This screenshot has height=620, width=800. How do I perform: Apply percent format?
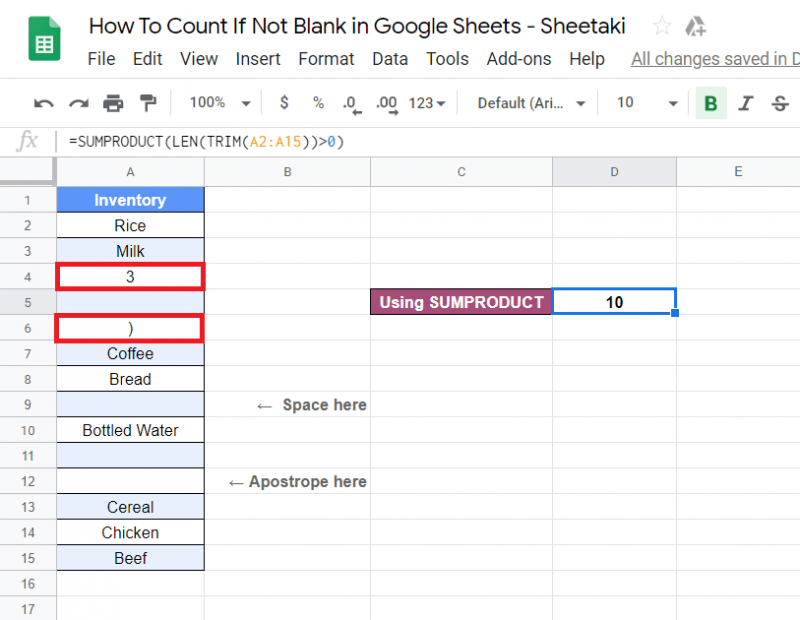pos(318,103)
